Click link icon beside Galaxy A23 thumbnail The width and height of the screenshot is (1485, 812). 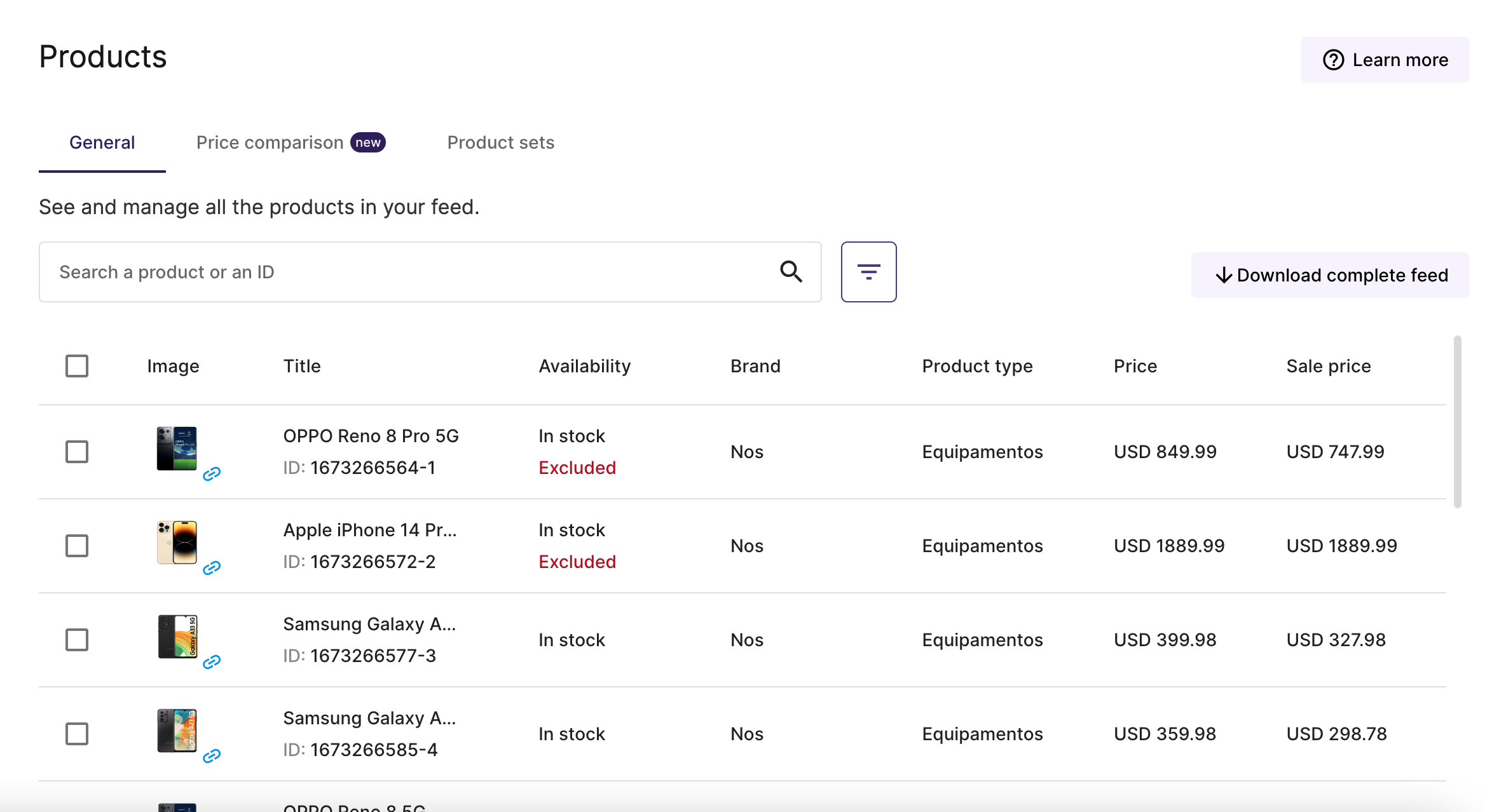click(x=212, y=755)
